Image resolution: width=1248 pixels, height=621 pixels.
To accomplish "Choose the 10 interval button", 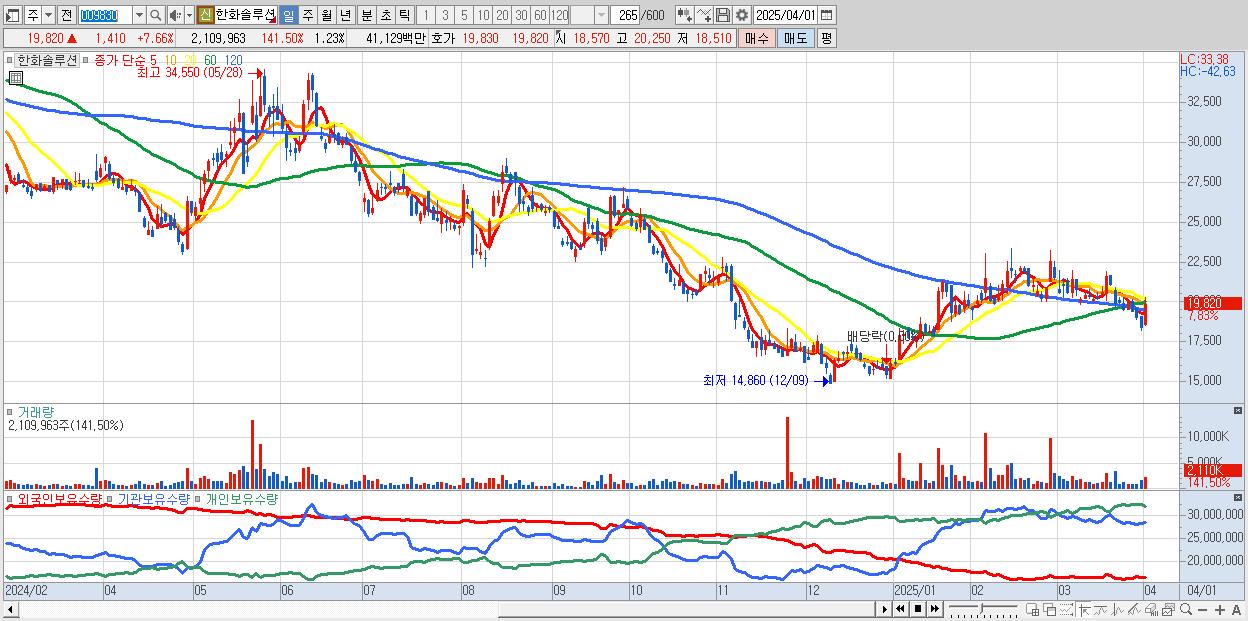I will coord(483,15).
